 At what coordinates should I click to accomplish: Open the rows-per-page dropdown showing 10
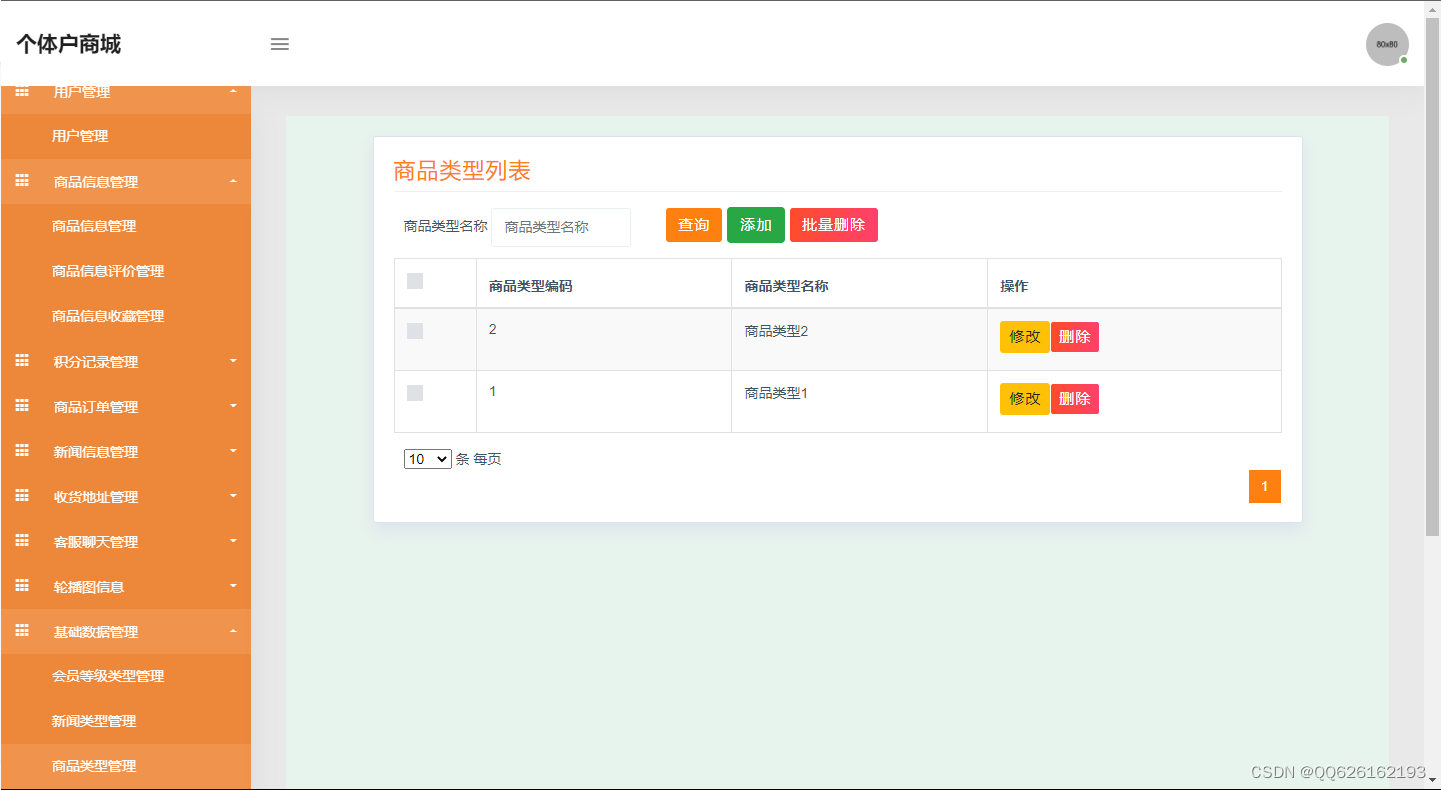428,459
